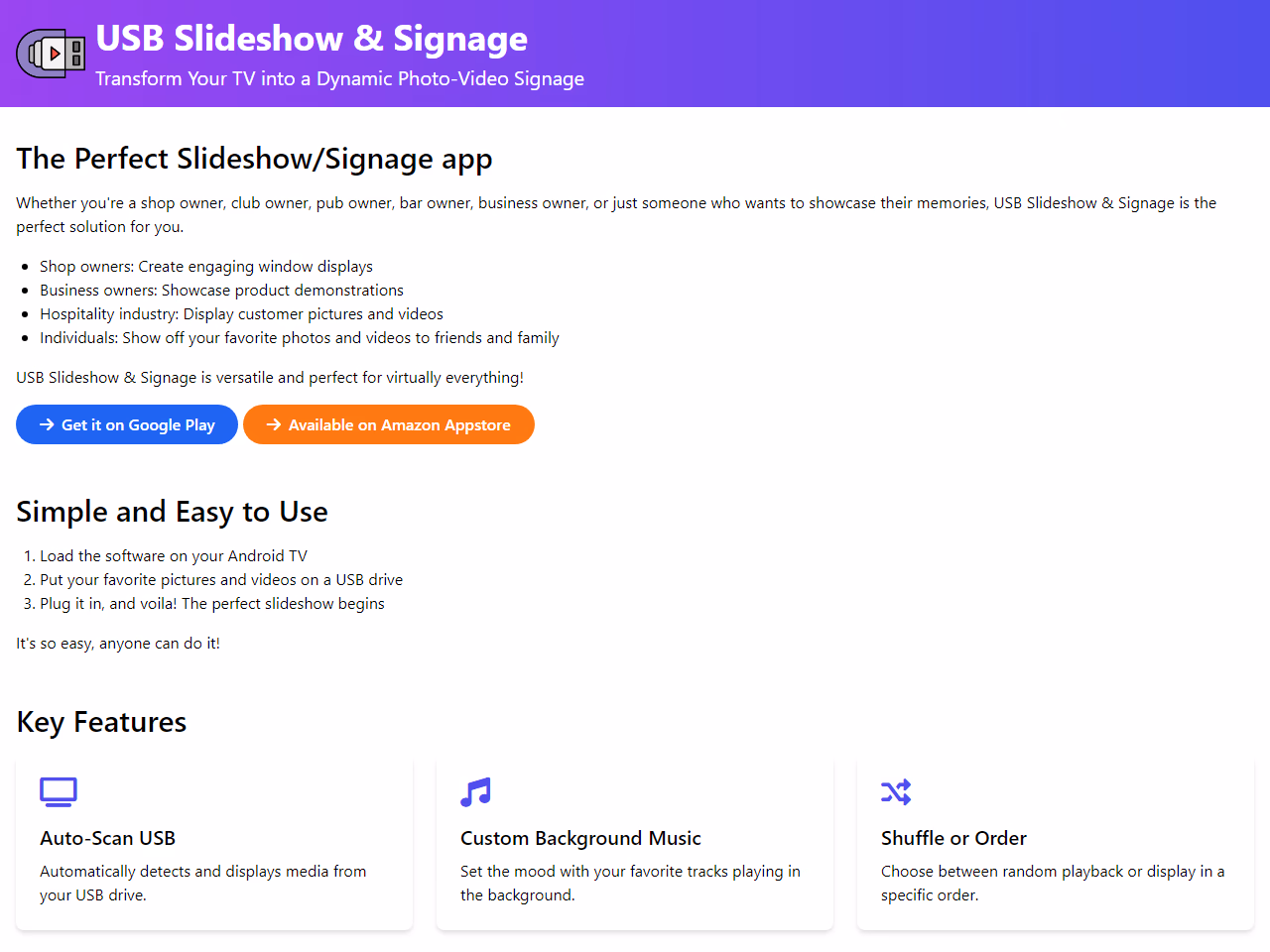Click the USB drive logo icon in header
1270x952 pixels.
click(x=51, y=54)
